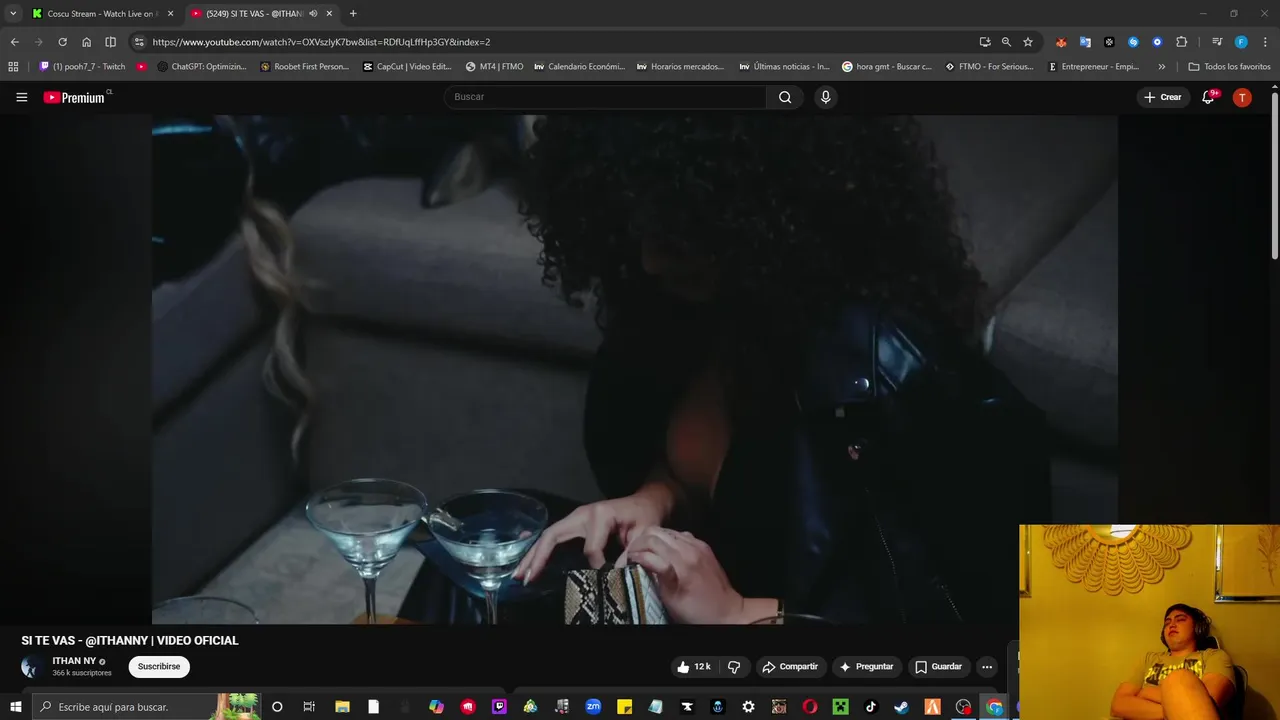Mute the YouTube tab audio icon
The height and width of the screenshot is (720, 1280).
click(x=313, y=14)
